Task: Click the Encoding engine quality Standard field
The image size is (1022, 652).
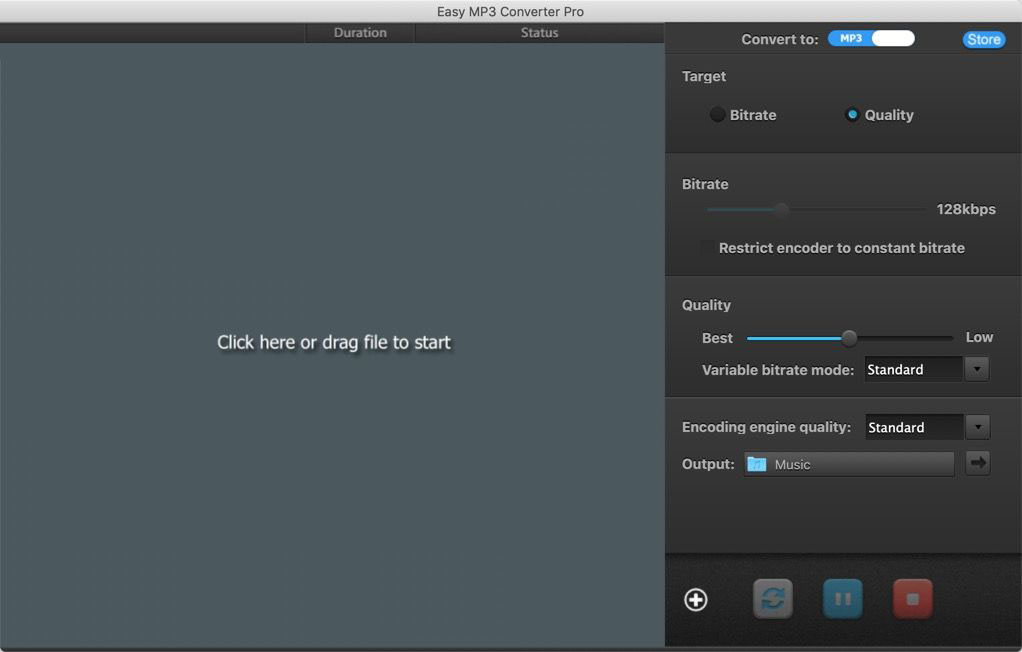Action: pos(914,427)
